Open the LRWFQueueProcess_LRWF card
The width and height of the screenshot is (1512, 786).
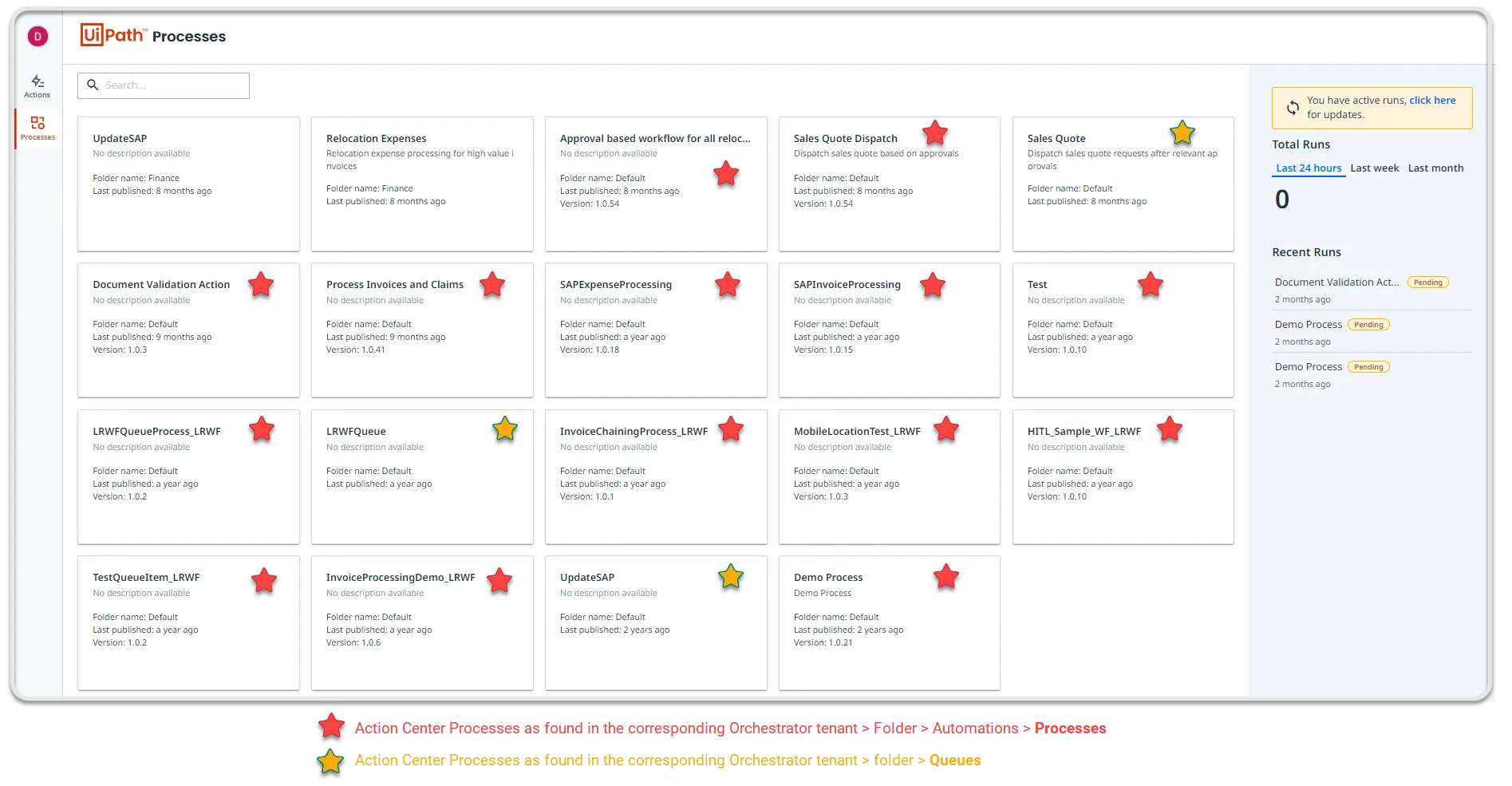188,477
